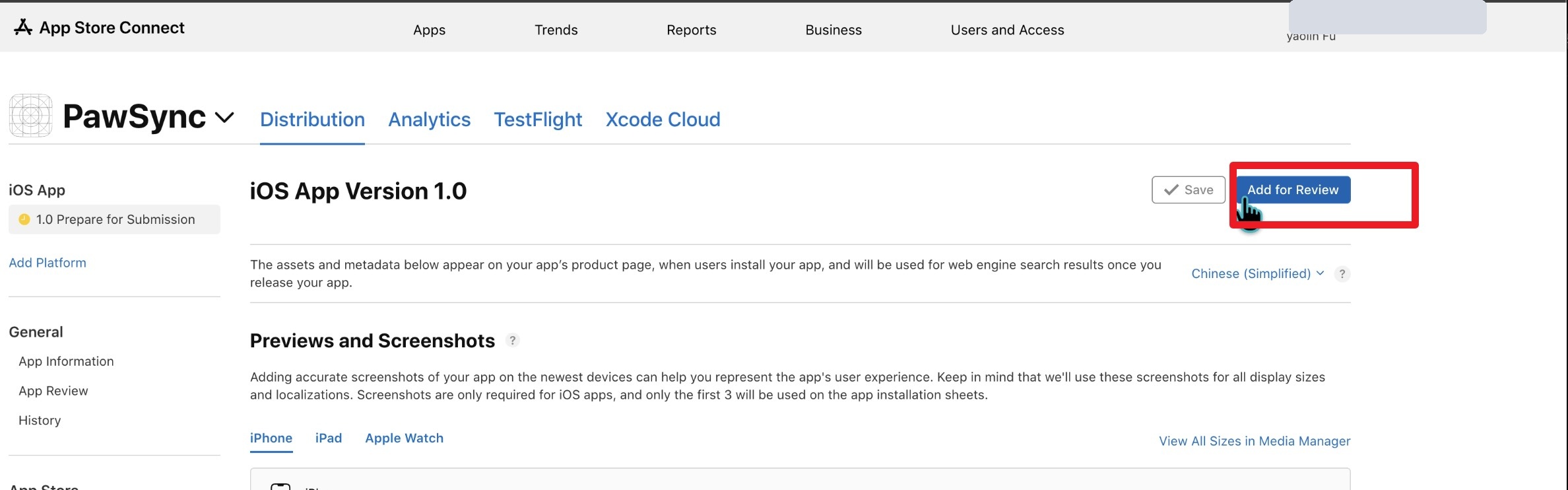The image size is (1568, 490).
Task: Open the Users and Access menu
Action: coord(1007,30)
